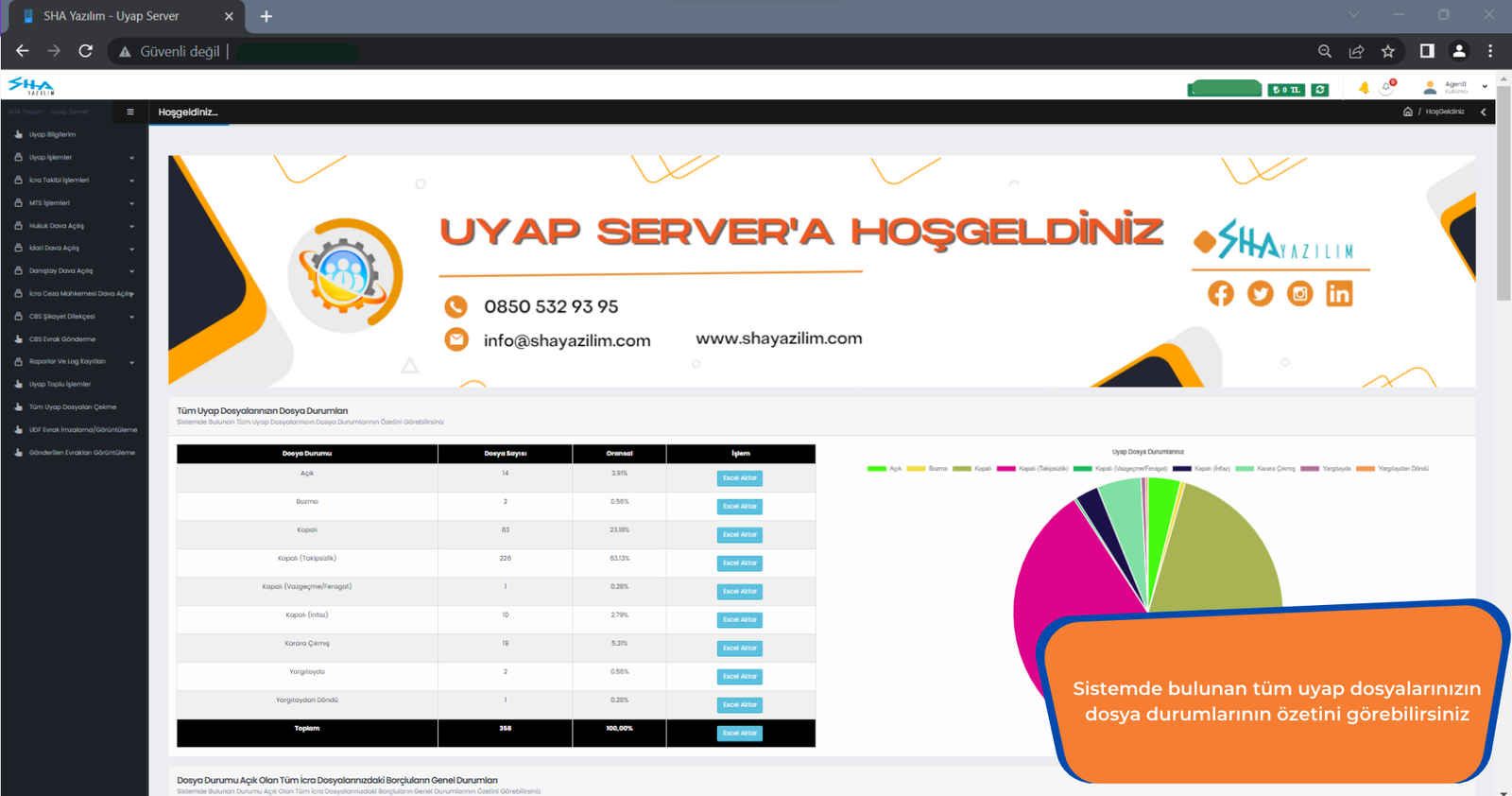
Task: Click the green refresh balance icon
Action: (1320, 90)
